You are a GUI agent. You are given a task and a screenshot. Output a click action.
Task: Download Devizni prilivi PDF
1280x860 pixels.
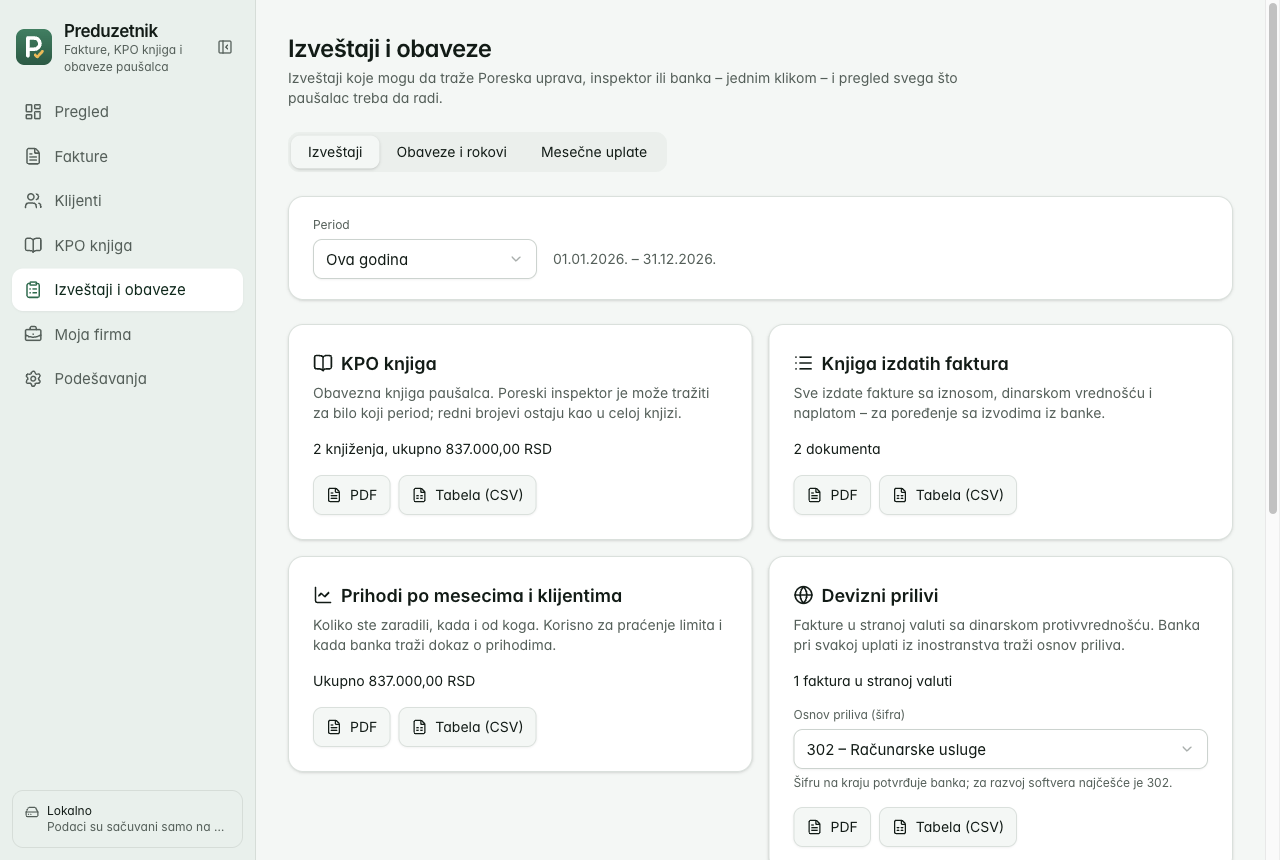pyautogui.click(x=832, y=827)
